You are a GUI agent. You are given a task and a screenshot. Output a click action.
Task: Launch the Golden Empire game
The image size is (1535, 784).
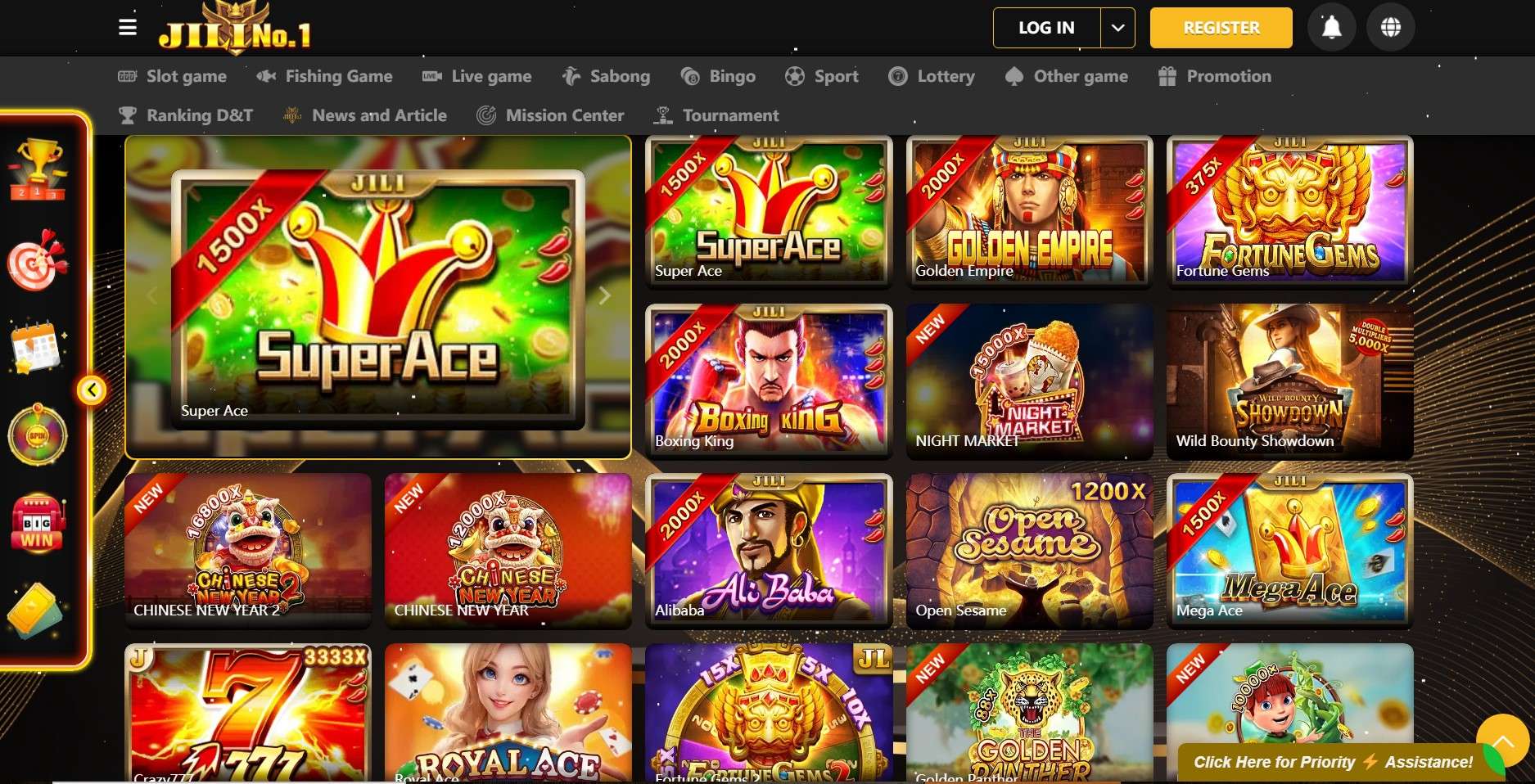click(1029, 211)
